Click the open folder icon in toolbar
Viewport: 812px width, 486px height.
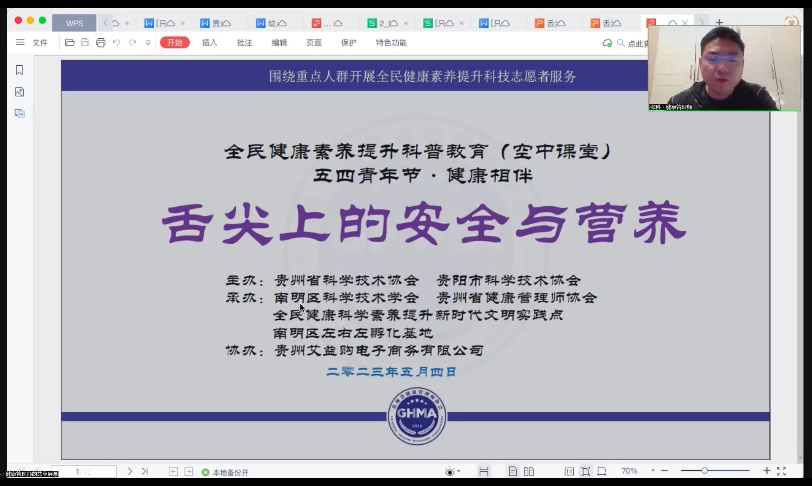click(x=69, y=42)
